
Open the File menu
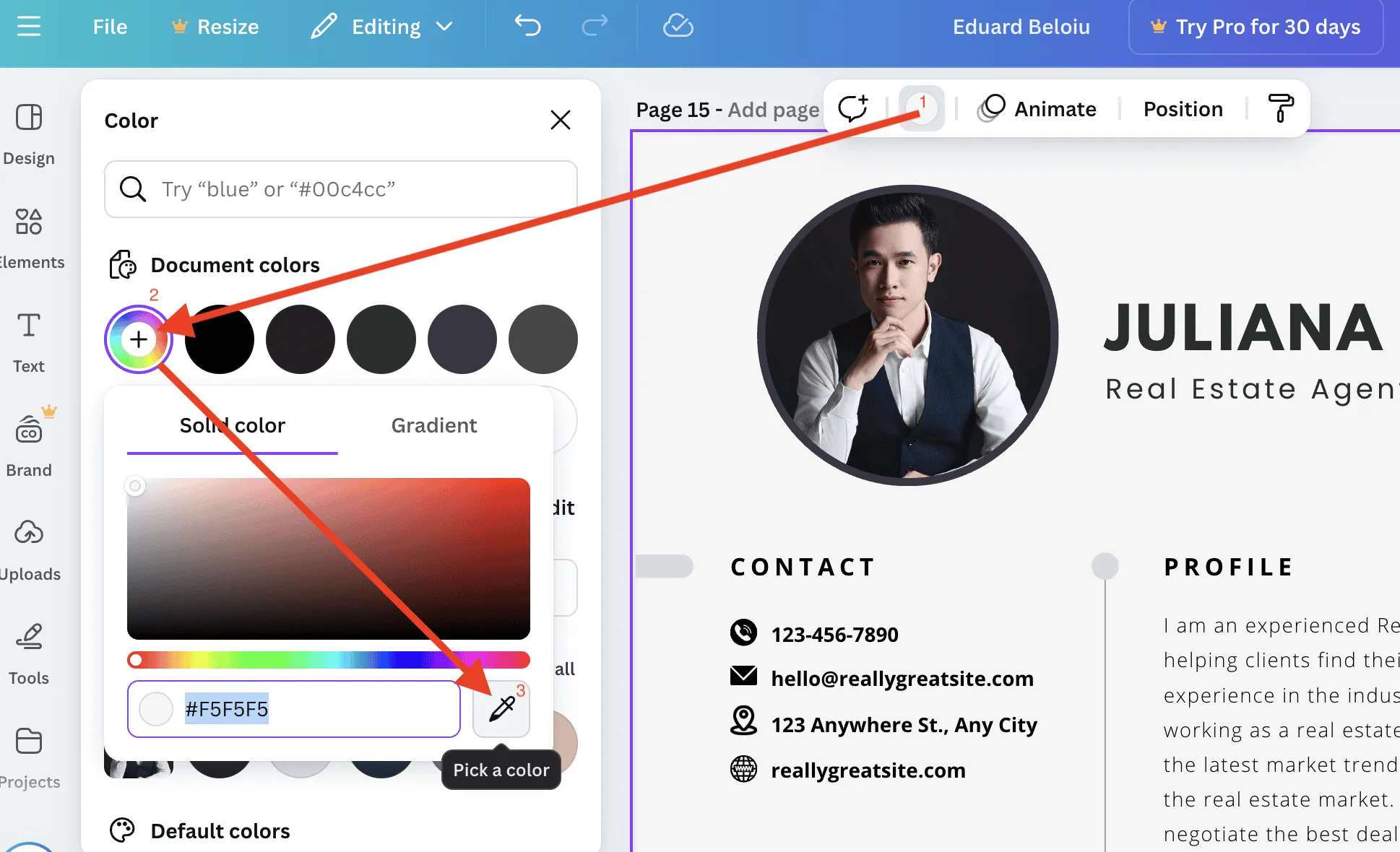click(x=110, y=27)
